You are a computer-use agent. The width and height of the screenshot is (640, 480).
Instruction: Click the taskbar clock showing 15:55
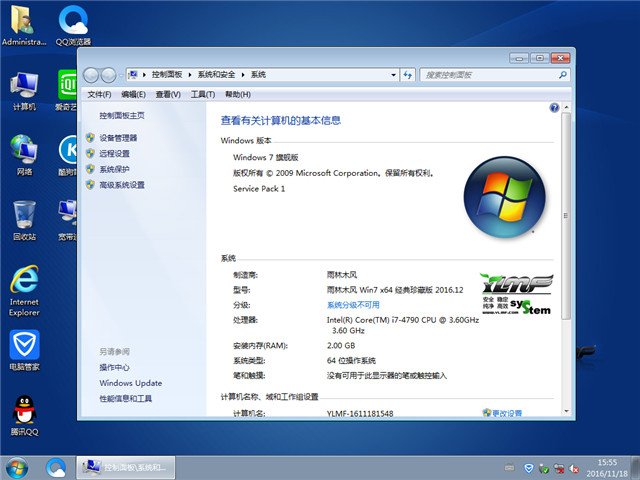[607, 468]
